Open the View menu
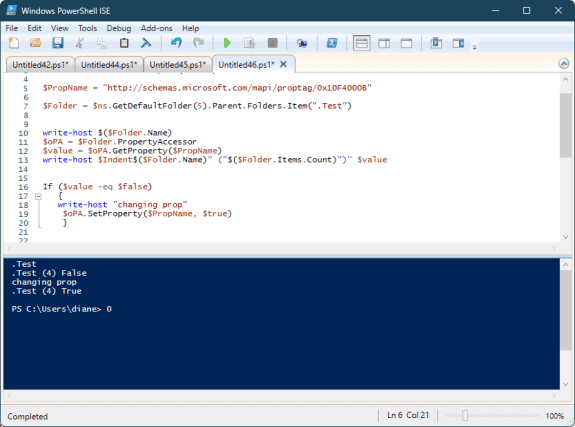The image size is (575, 427). [59, 28]
